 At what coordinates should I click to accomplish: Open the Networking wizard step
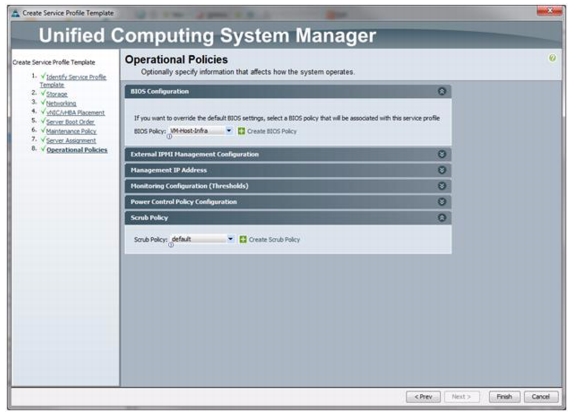(61, 103)
